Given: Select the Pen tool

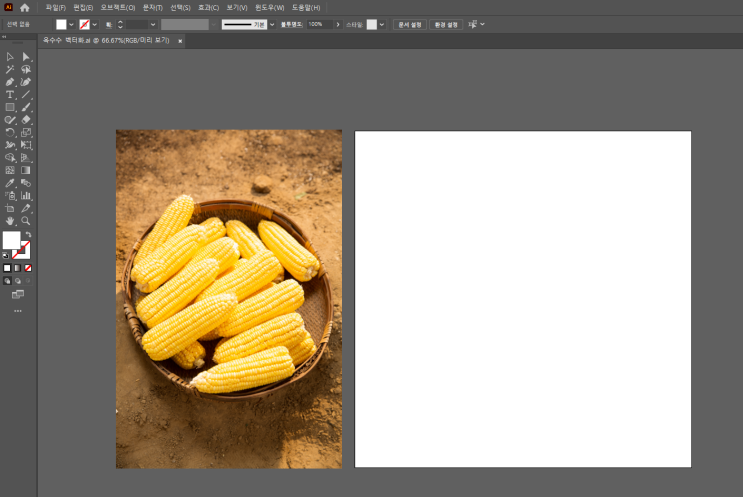Looking at the screenshot, I should pyautogui.click(x=10, y=82).
